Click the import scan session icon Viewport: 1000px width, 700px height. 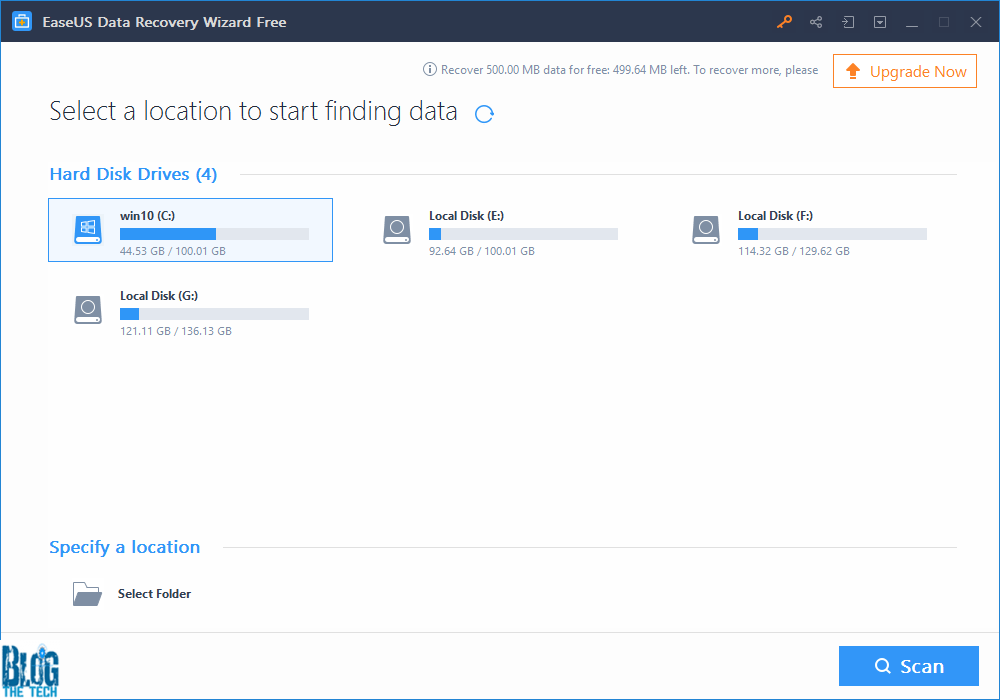coord(848,22)
